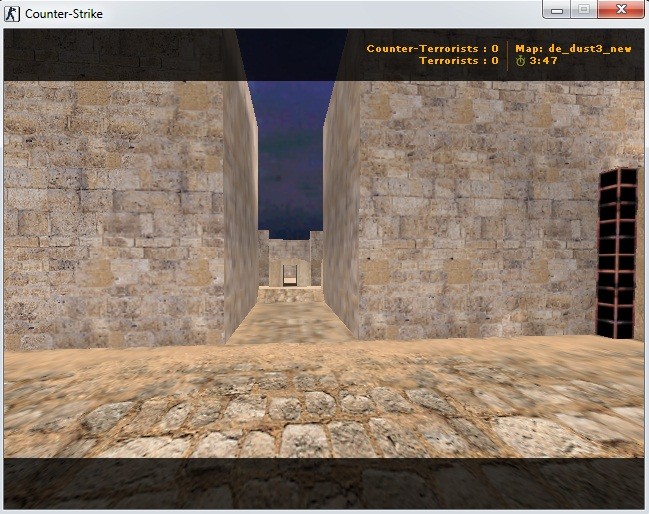The image size is (649, 514).
Task: Click the Counter-Strike window title text
Action: click(63, 14)
